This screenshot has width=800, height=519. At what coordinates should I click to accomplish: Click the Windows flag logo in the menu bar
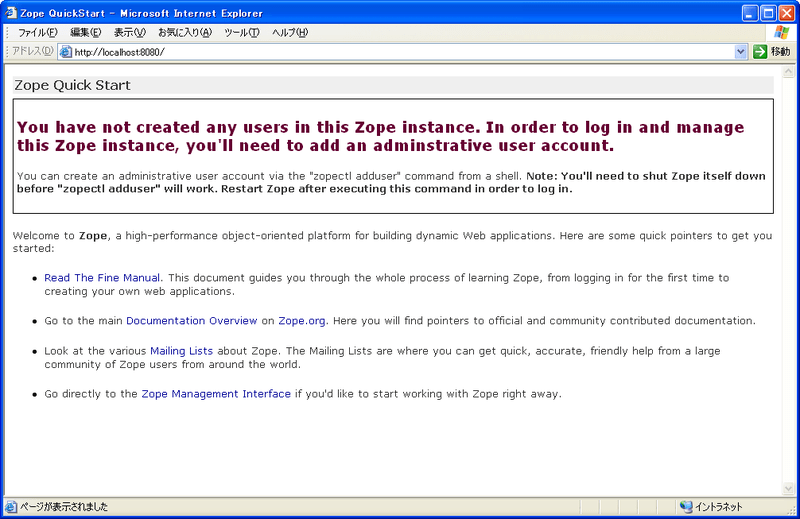click(x=781, y=33)
